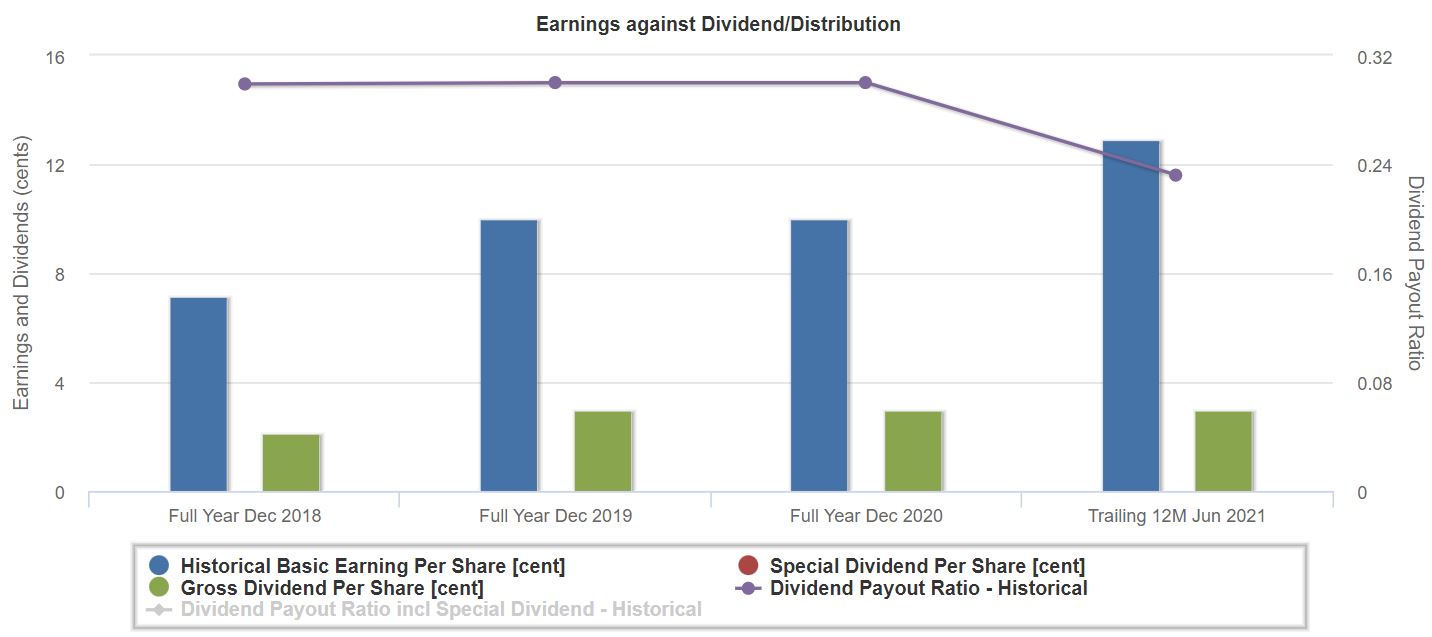The image size is (1432, 637).
Task: Click the payout ratio point for Dec 2019
Action: tap(555, 83)
